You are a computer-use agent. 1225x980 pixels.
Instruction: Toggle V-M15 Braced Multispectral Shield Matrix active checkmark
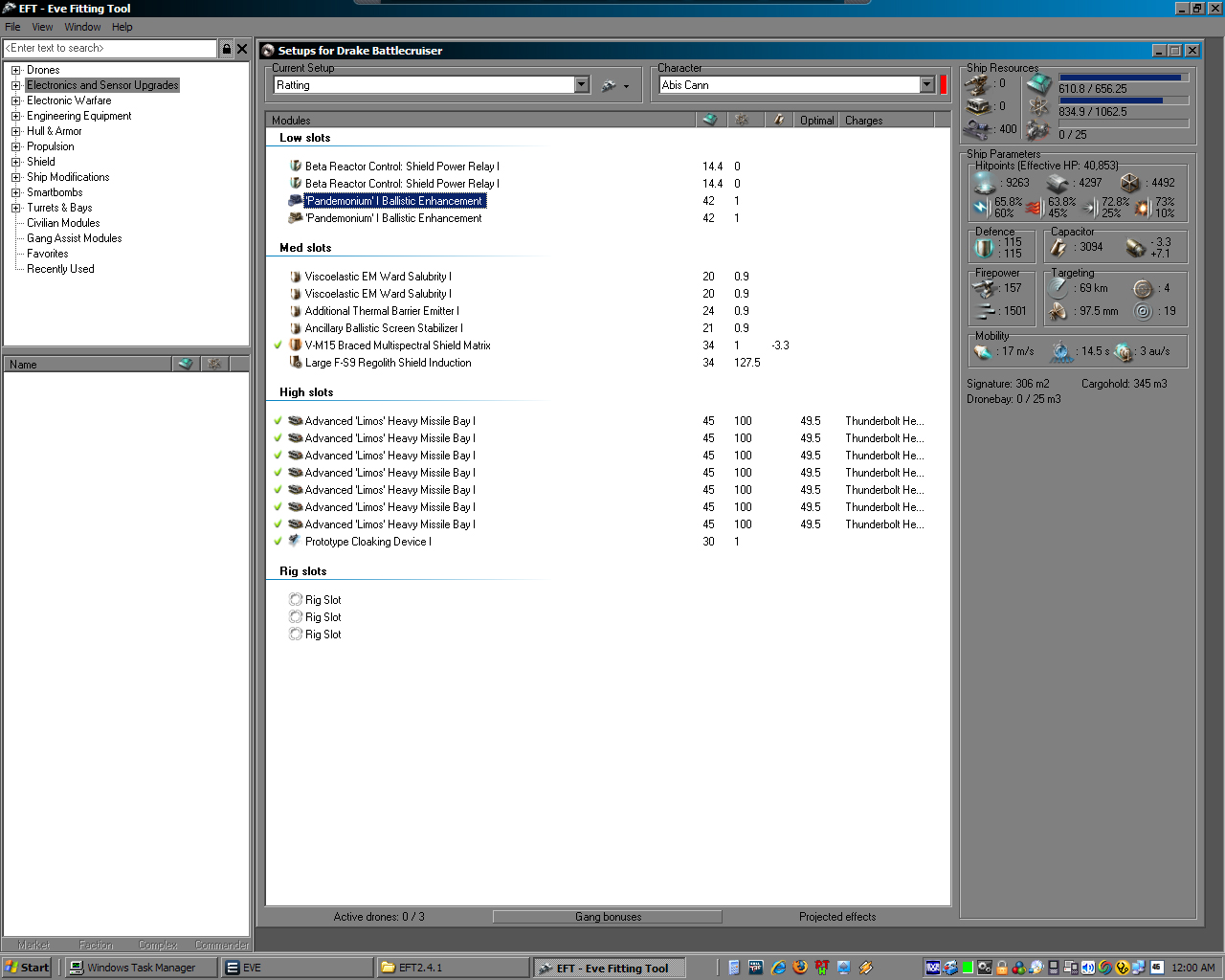(278, 345)
